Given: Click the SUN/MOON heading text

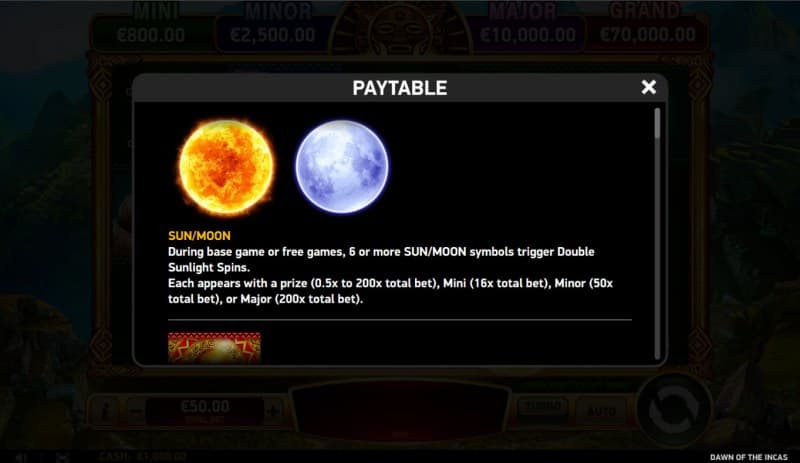Looking at the screenshot, I should pos(199,236).
